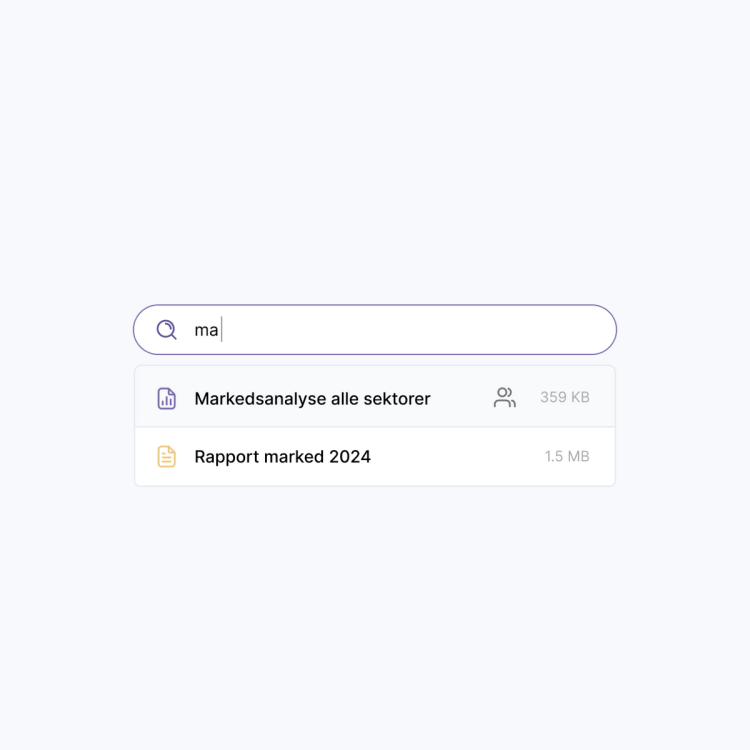750x750 pixels.
Task: Choose the second search suggestion row
Action: pos(374,457)
